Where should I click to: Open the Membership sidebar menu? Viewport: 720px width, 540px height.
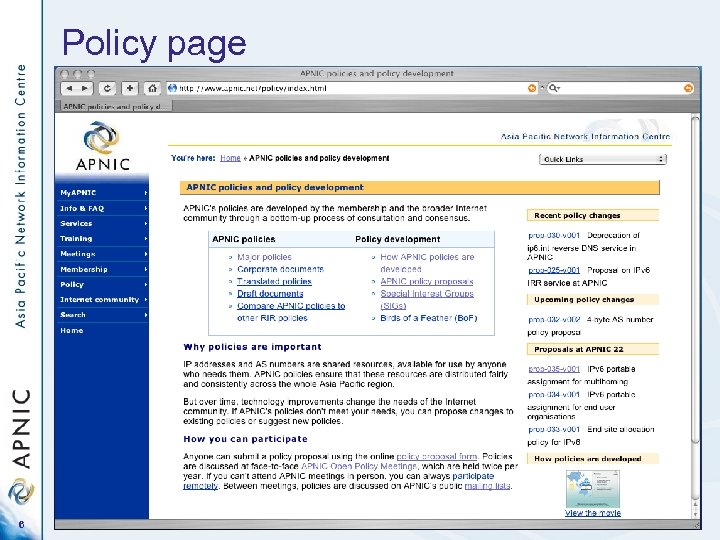click(101, 269)
